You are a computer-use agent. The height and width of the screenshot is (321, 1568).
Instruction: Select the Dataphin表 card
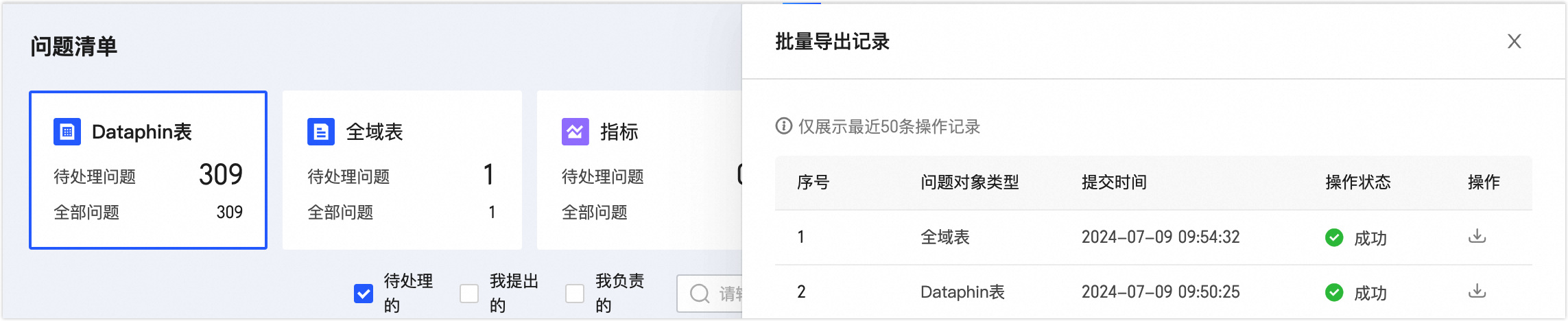148,170
